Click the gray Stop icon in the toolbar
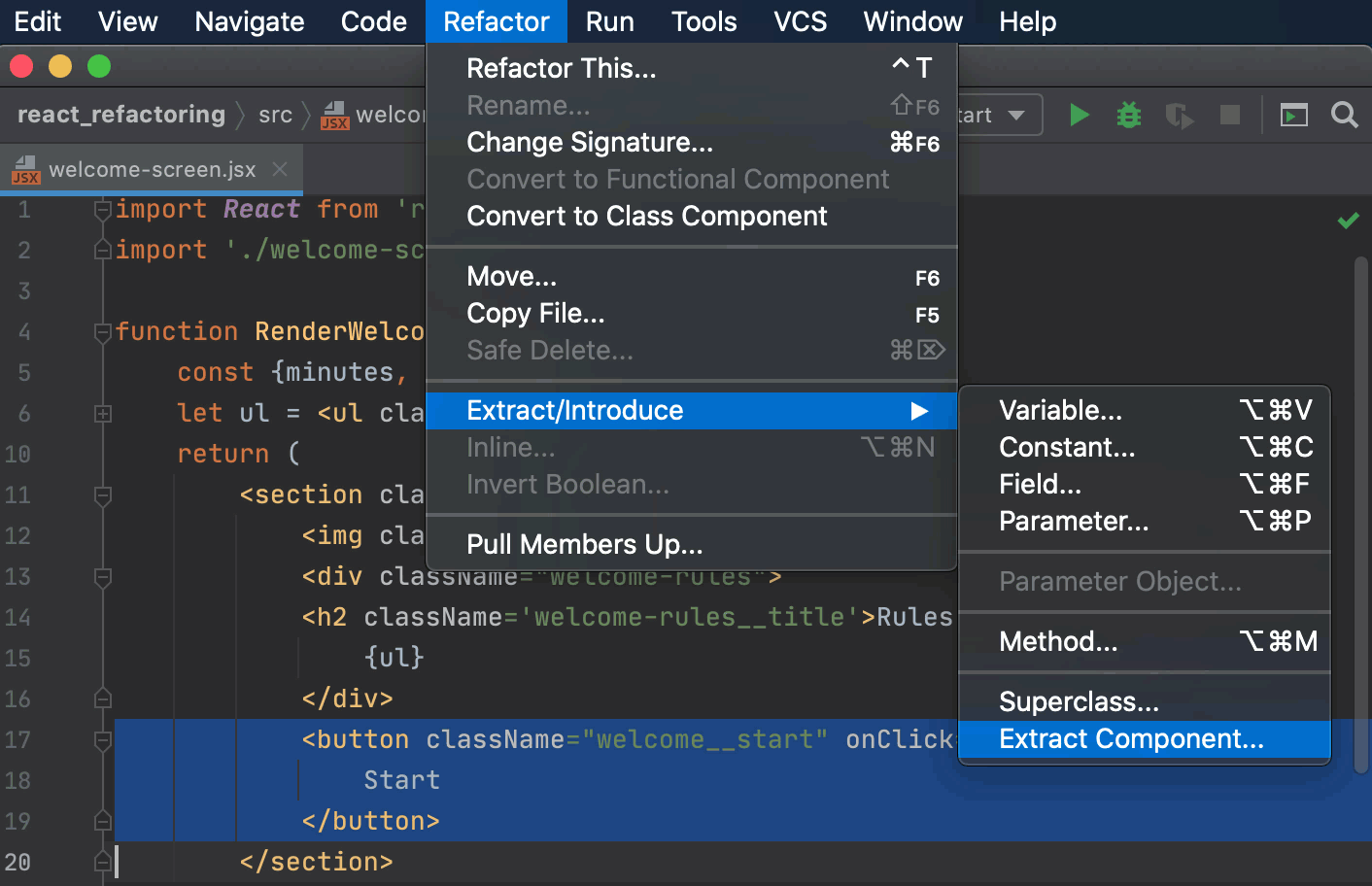Screen dimensions: 1372x886 click(x=1228, y=115)
